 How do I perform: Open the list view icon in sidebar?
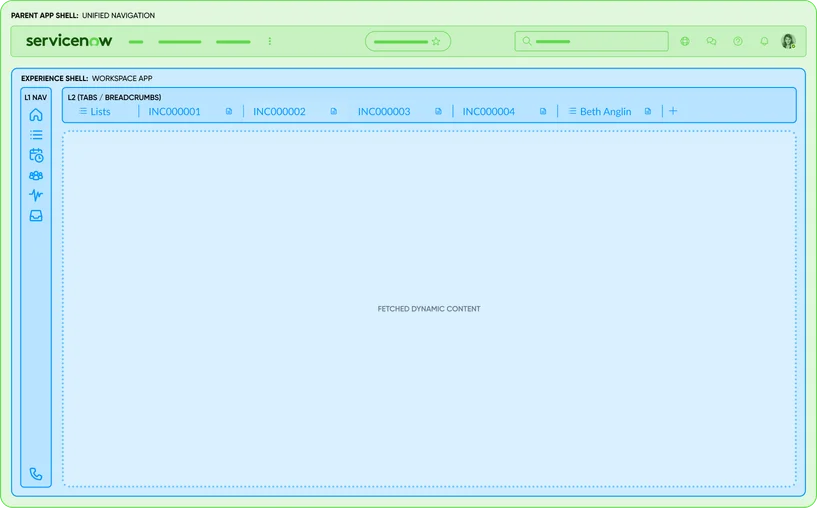(36, 135)
